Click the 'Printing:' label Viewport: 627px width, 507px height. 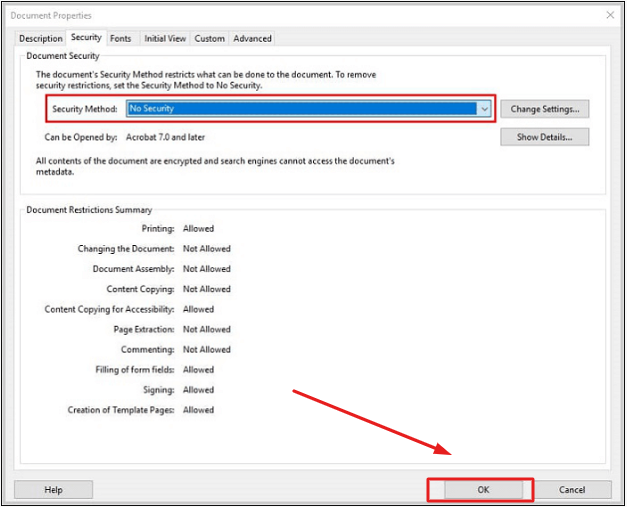tap(158, 228)
